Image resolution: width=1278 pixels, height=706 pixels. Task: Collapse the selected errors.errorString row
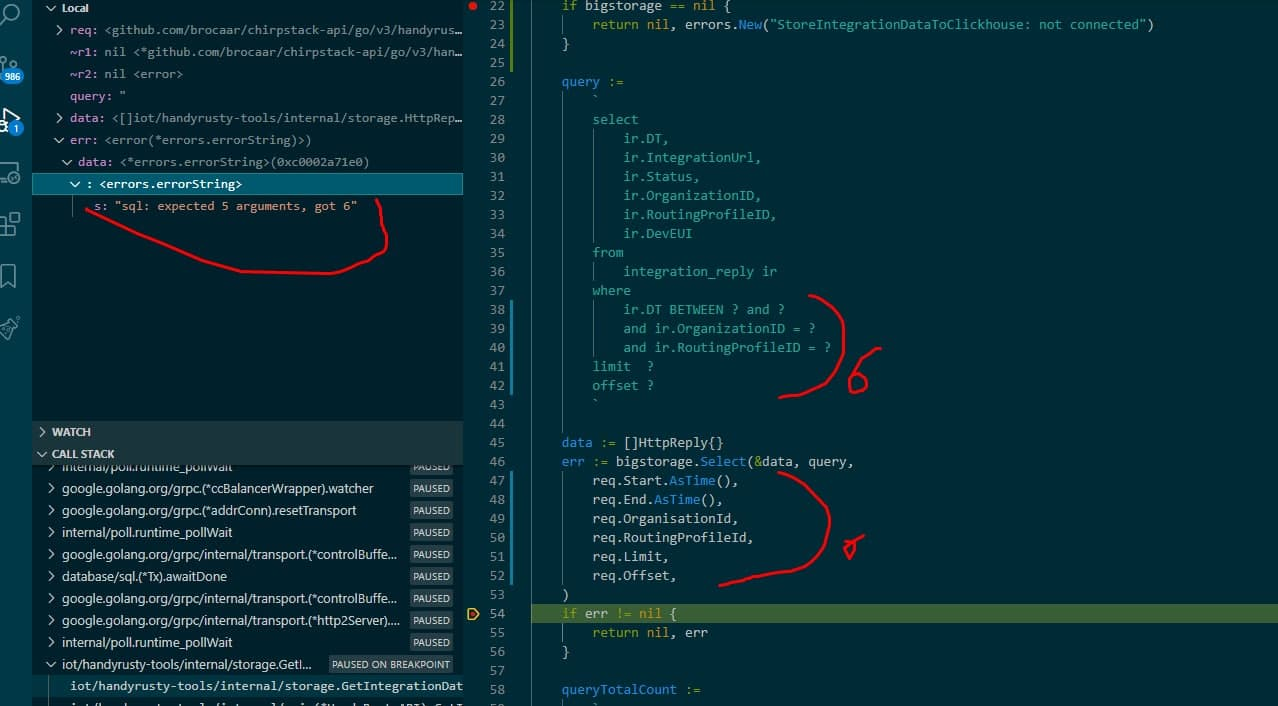[x=75, y=184]
